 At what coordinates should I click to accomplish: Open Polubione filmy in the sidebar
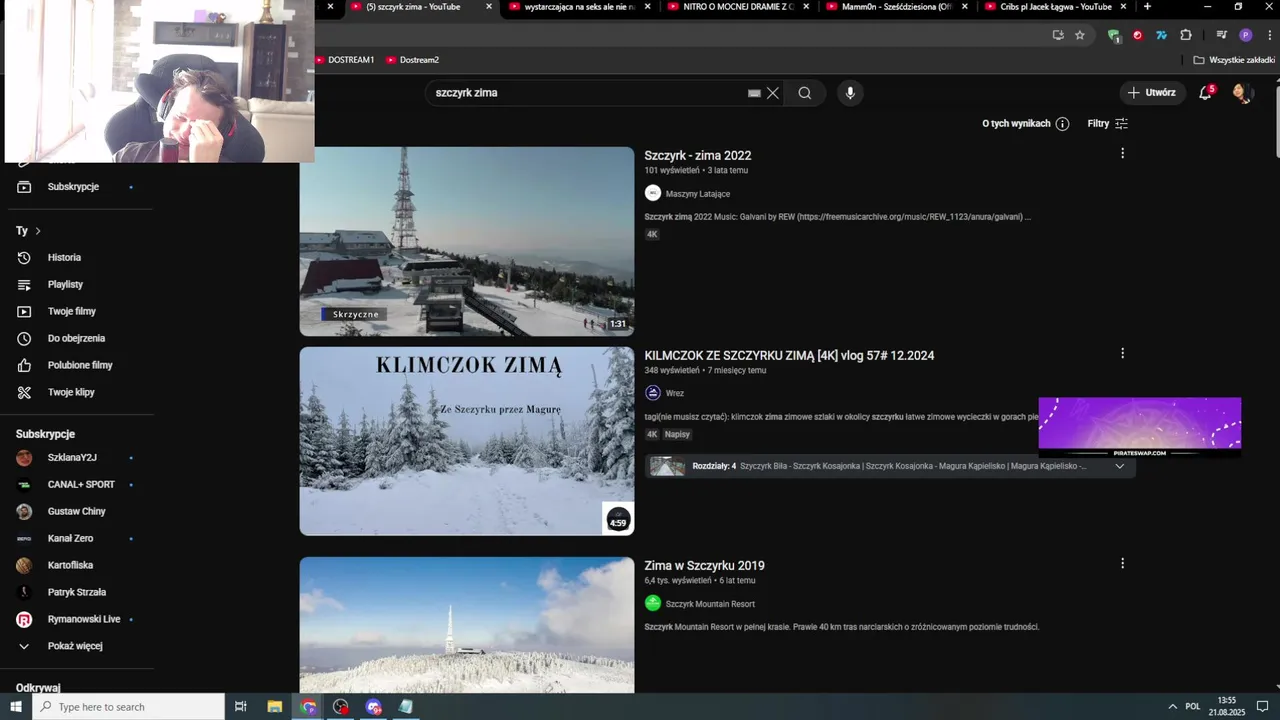[80, 365]
